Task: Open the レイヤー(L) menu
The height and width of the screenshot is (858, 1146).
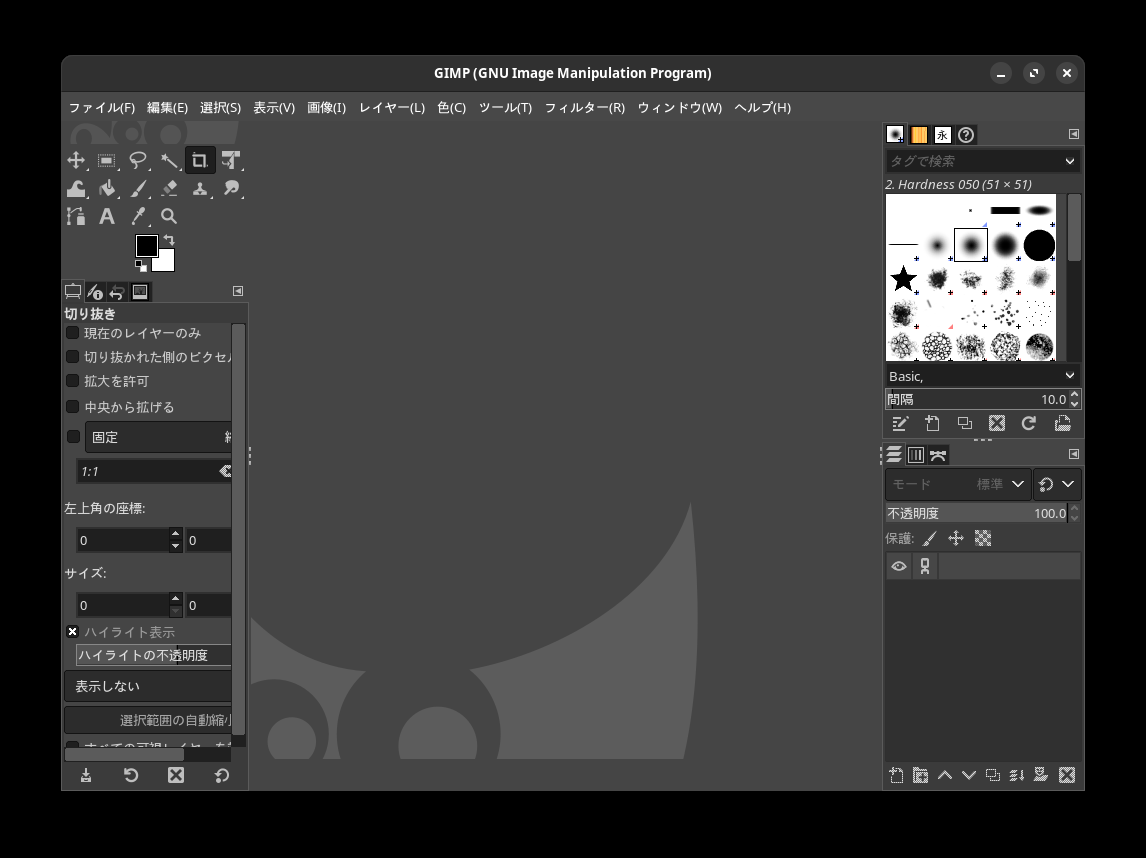Action: point(392,107)
